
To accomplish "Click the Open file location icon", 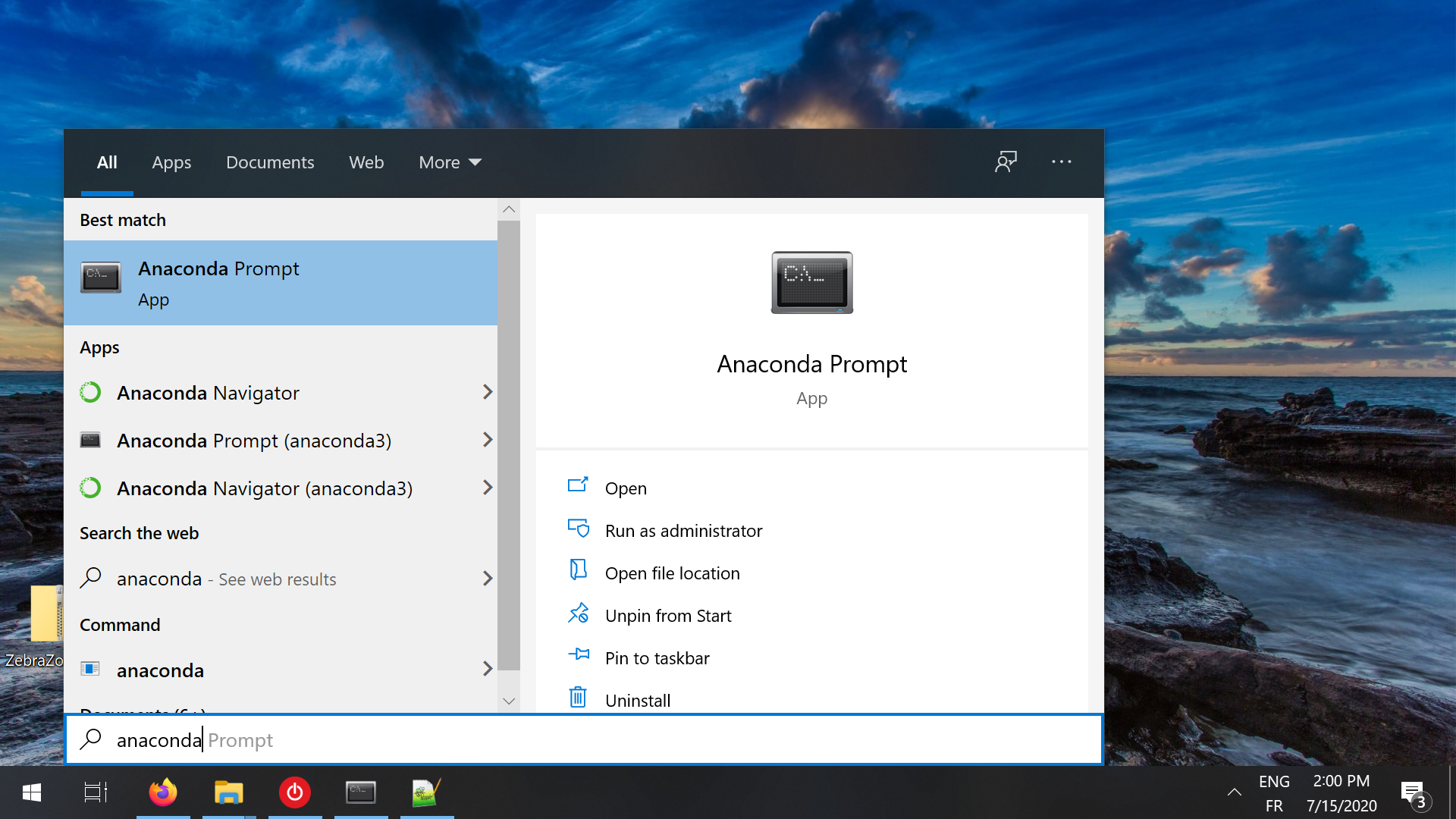I will pos(578,570).
